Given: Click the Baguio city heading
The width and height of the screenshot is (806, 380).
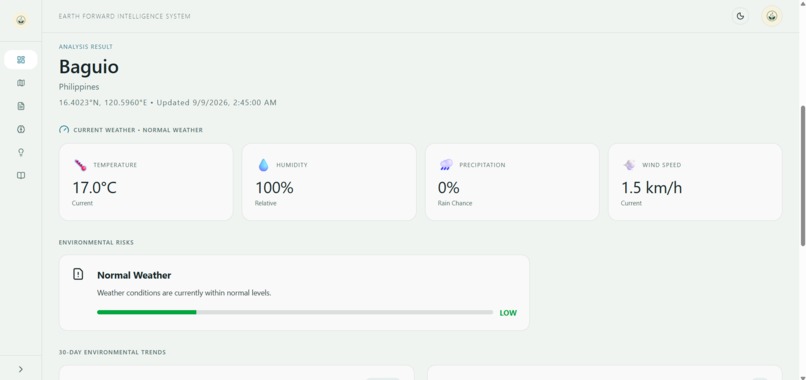Looking at the screenshot, I should [x=89, y=67].
